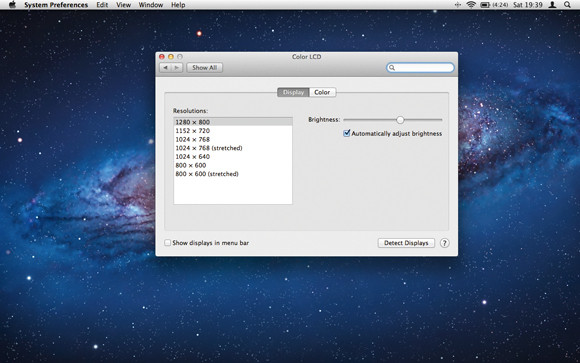Viewport: 580px width, 363px height.
Task: Enable Show displays in menu bar
Action: point(168,243)
